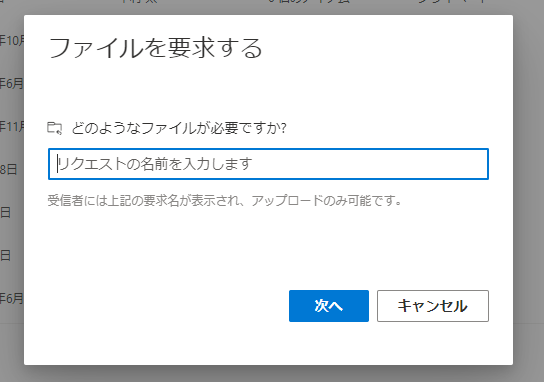Click the text cursor inside the name box
The width and height of the screenshot is (544, 382).
[x=58, y=164]
